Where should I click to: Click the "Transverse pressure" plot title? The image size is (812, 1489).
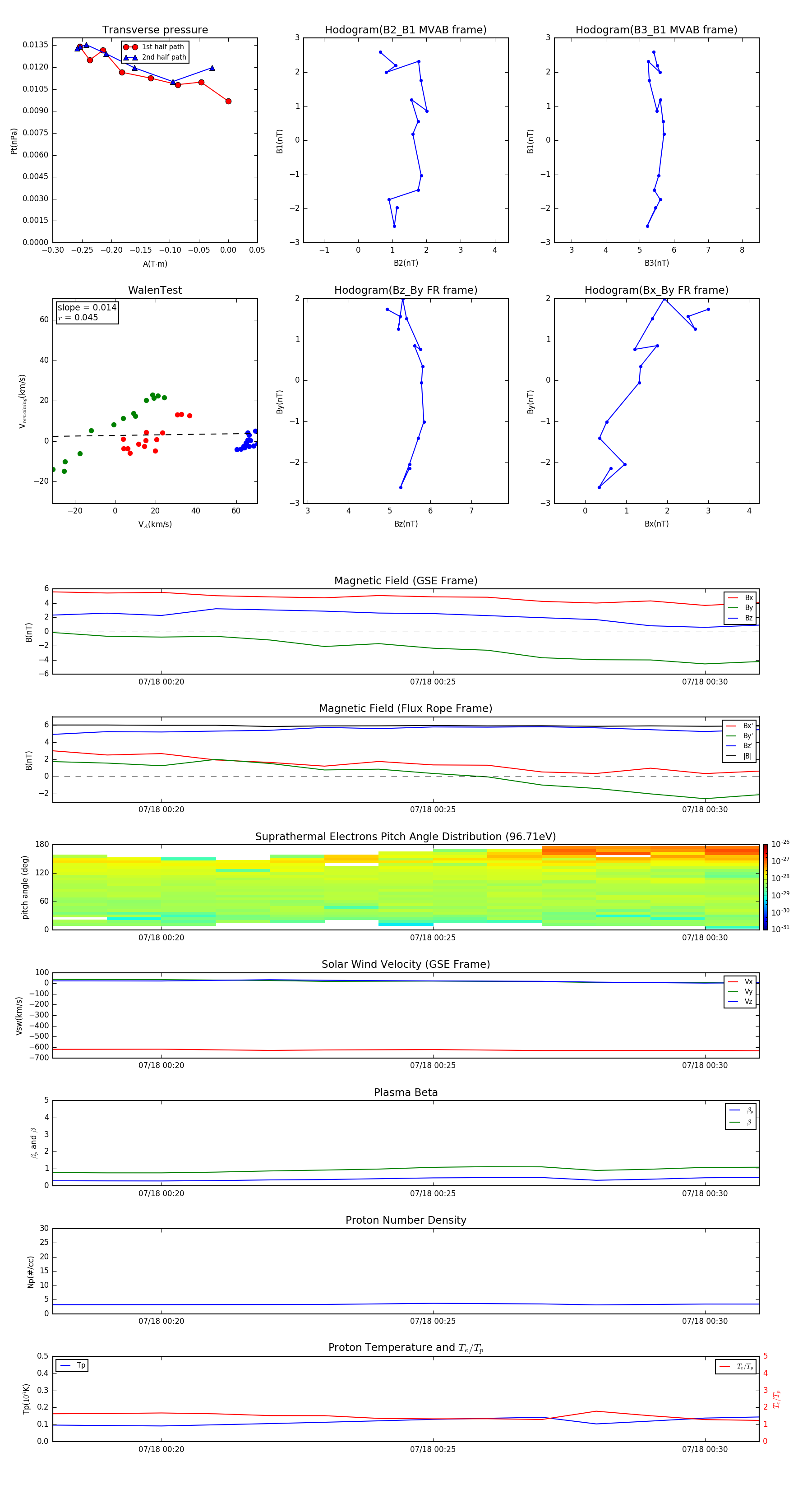(x=155, y=30)
